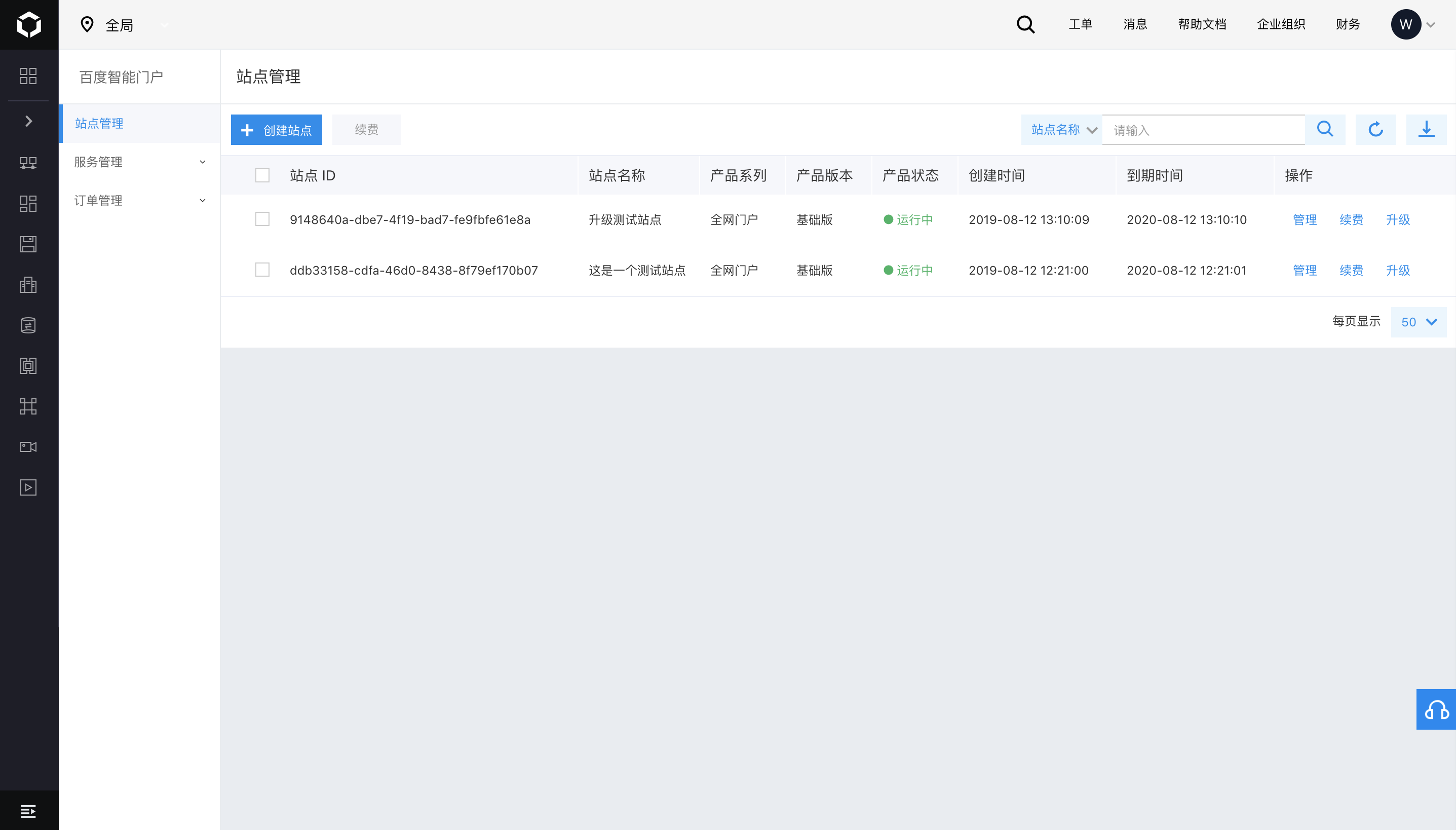Click the download export icon

coord(1426,129)
